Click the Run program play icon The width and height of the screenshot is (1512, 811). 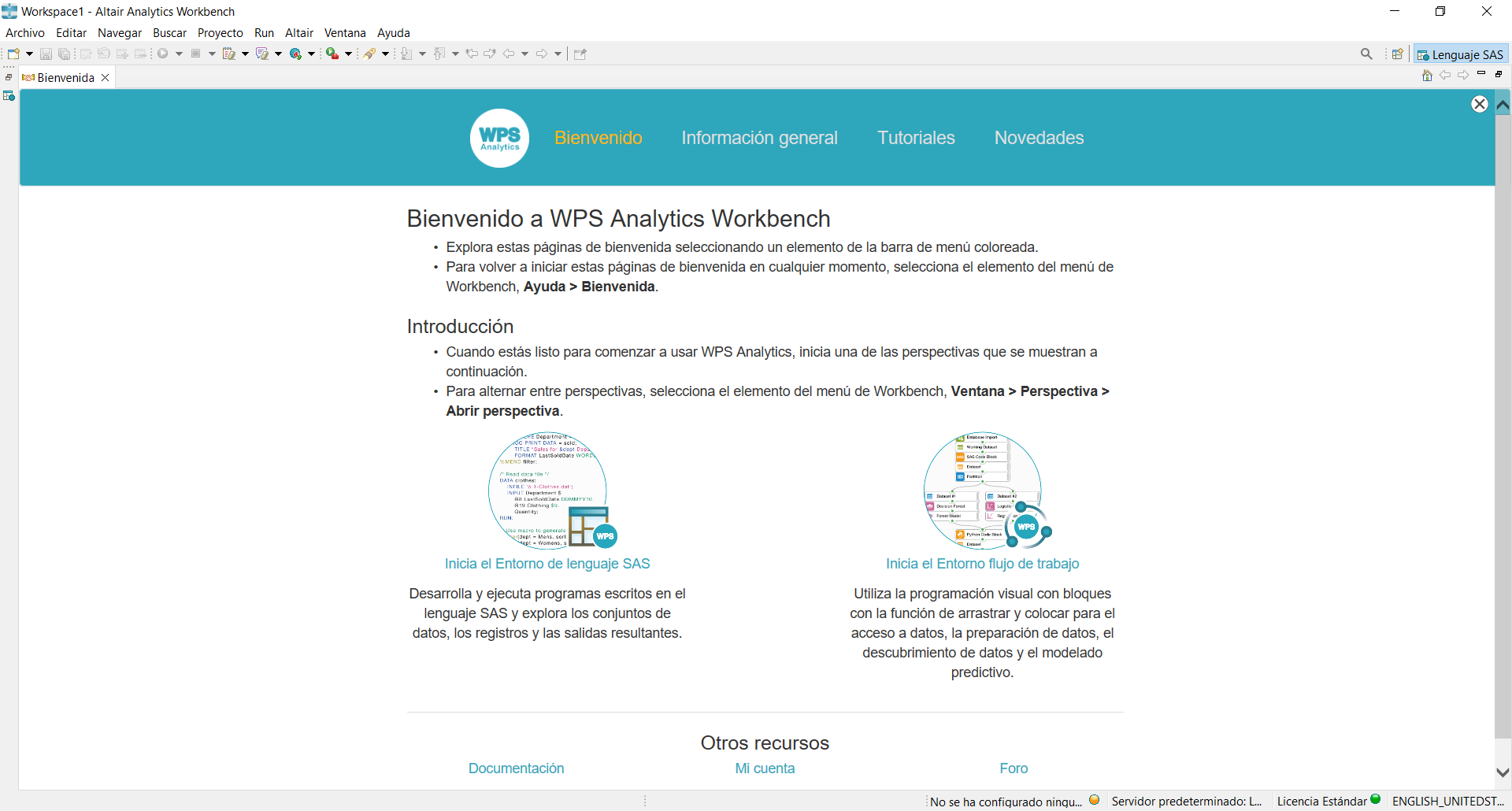pos(162,54)
